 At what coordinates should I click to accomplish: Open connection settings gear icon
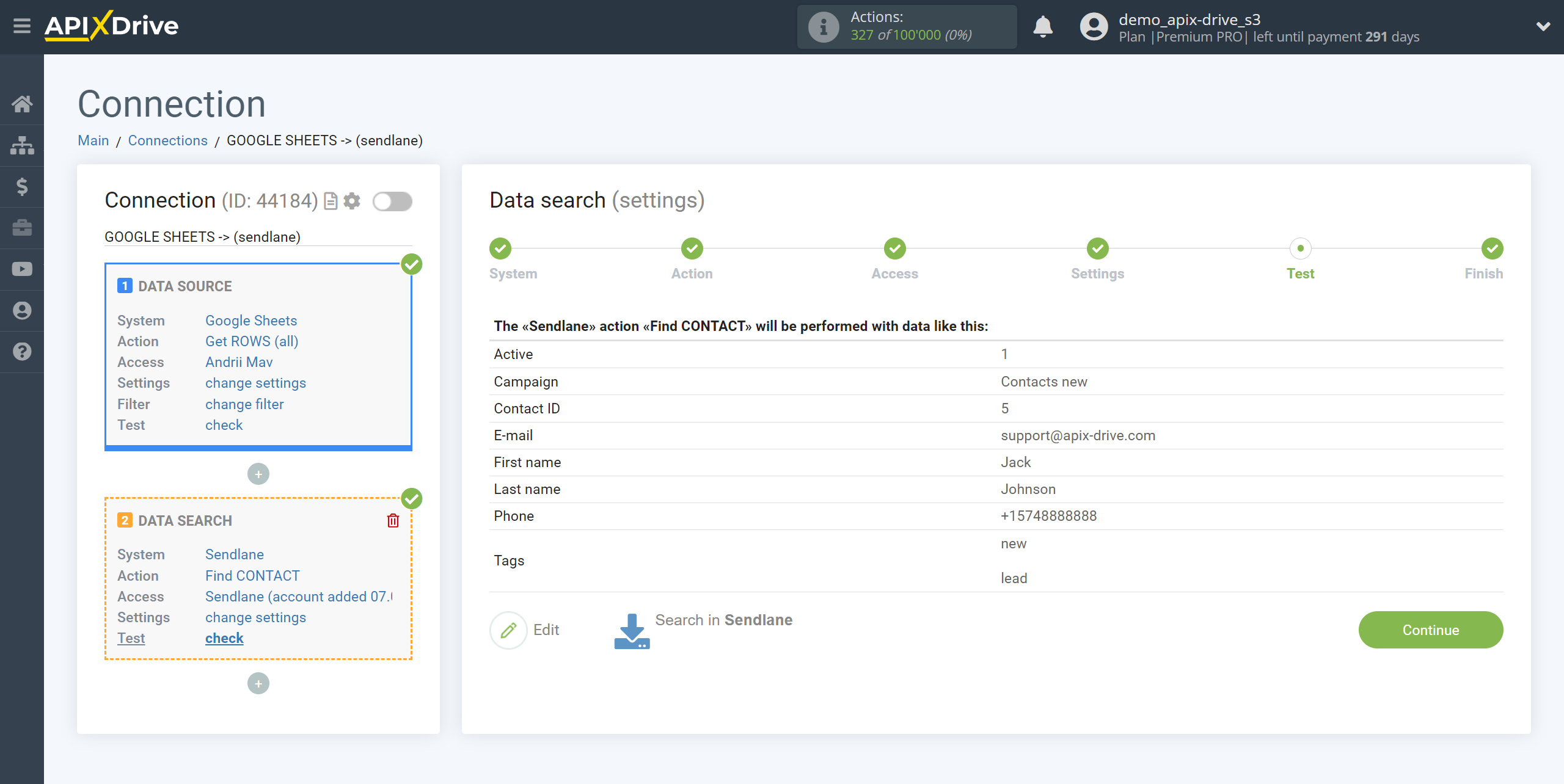pyautogui.click(x=352, y=201)
